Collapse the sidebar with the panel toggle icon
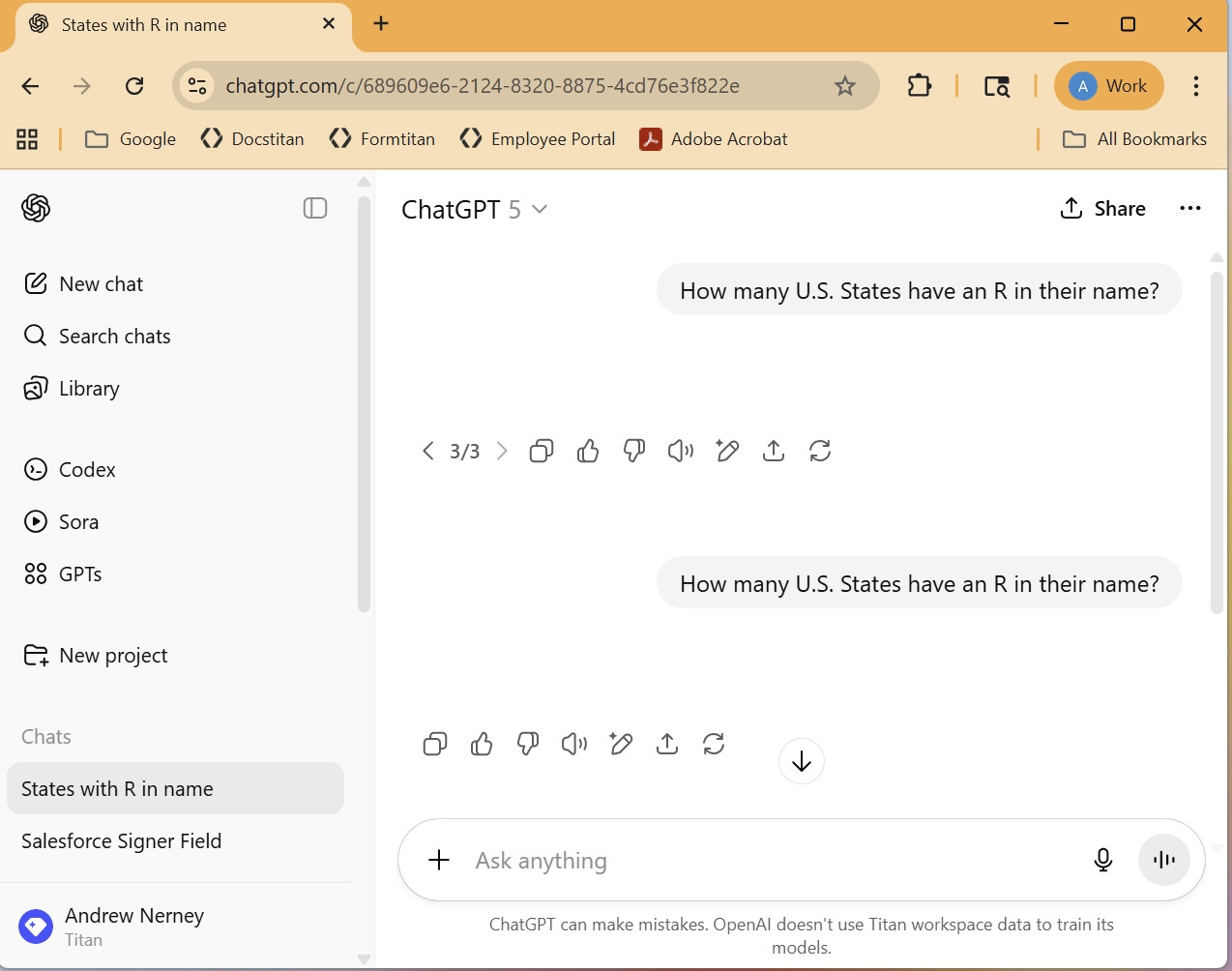Image resolution: width=1232 pixels, height=971 pixels. [x=315, y=208]
